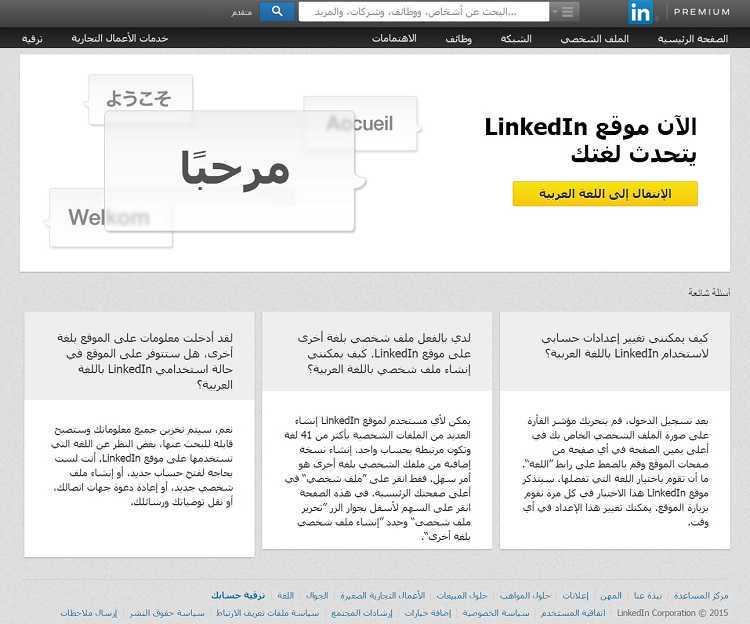Open the الشبكة network menu
The height and width of the screenshot is (624, 750).
point(516,38)
